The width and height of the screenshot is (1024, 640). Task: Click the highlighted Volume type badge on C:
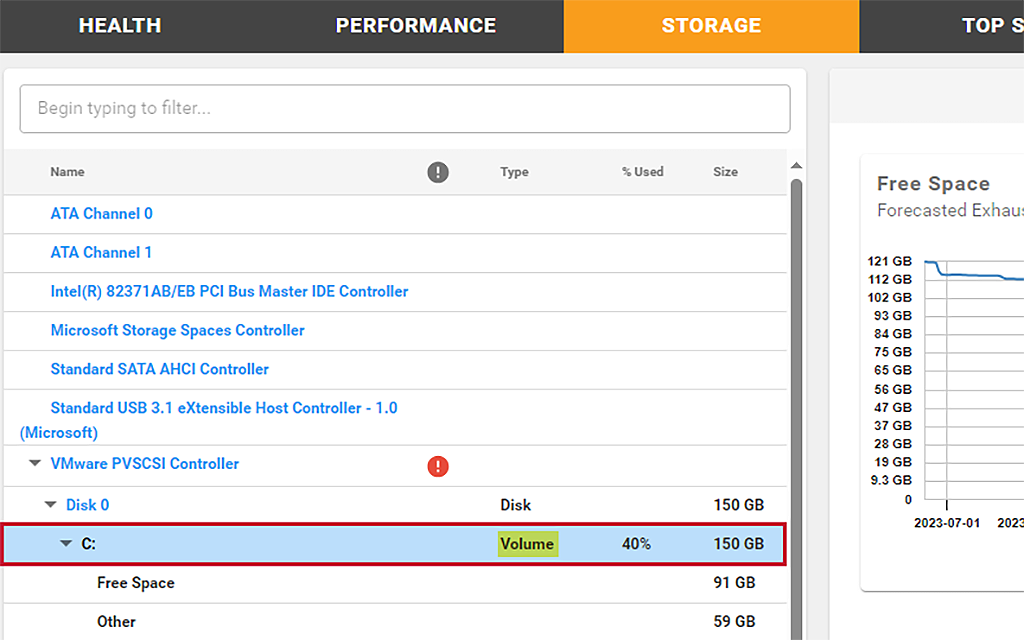coord(527,543)
